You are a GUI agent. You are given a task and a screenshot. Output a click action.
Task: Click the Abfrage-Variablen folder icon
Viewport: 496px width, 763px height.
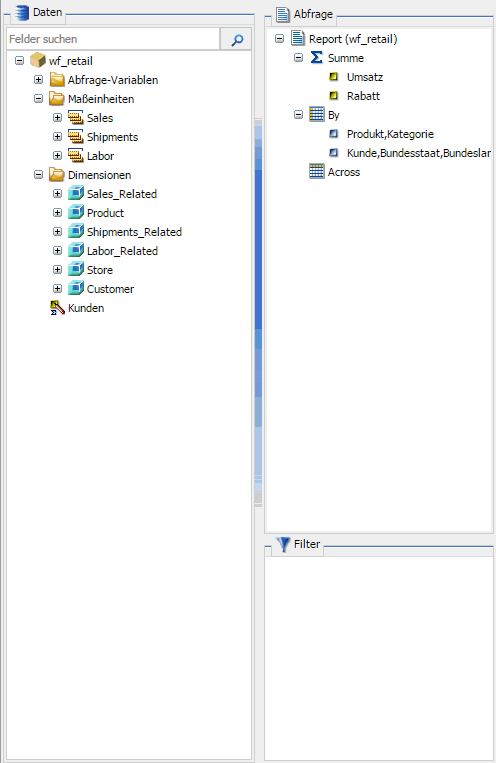tap(57, 79)
